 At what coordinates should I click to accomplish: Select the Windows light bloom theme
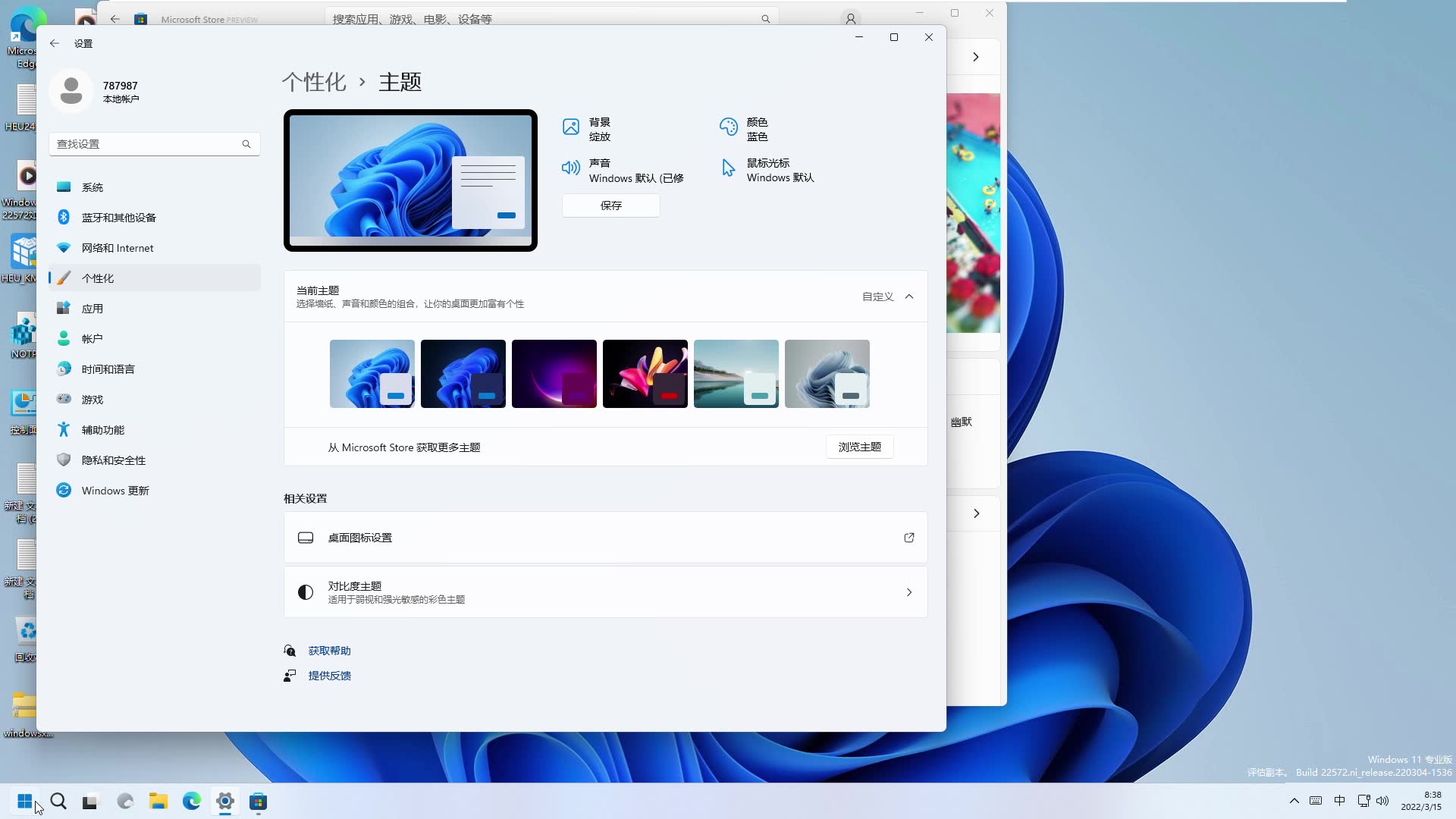point(372,374)
